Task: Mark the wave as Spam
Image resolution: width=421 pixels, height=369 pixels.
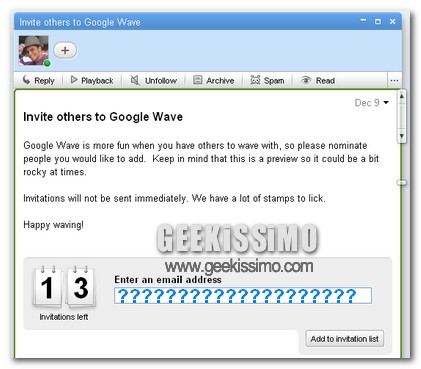Action: 267,80
